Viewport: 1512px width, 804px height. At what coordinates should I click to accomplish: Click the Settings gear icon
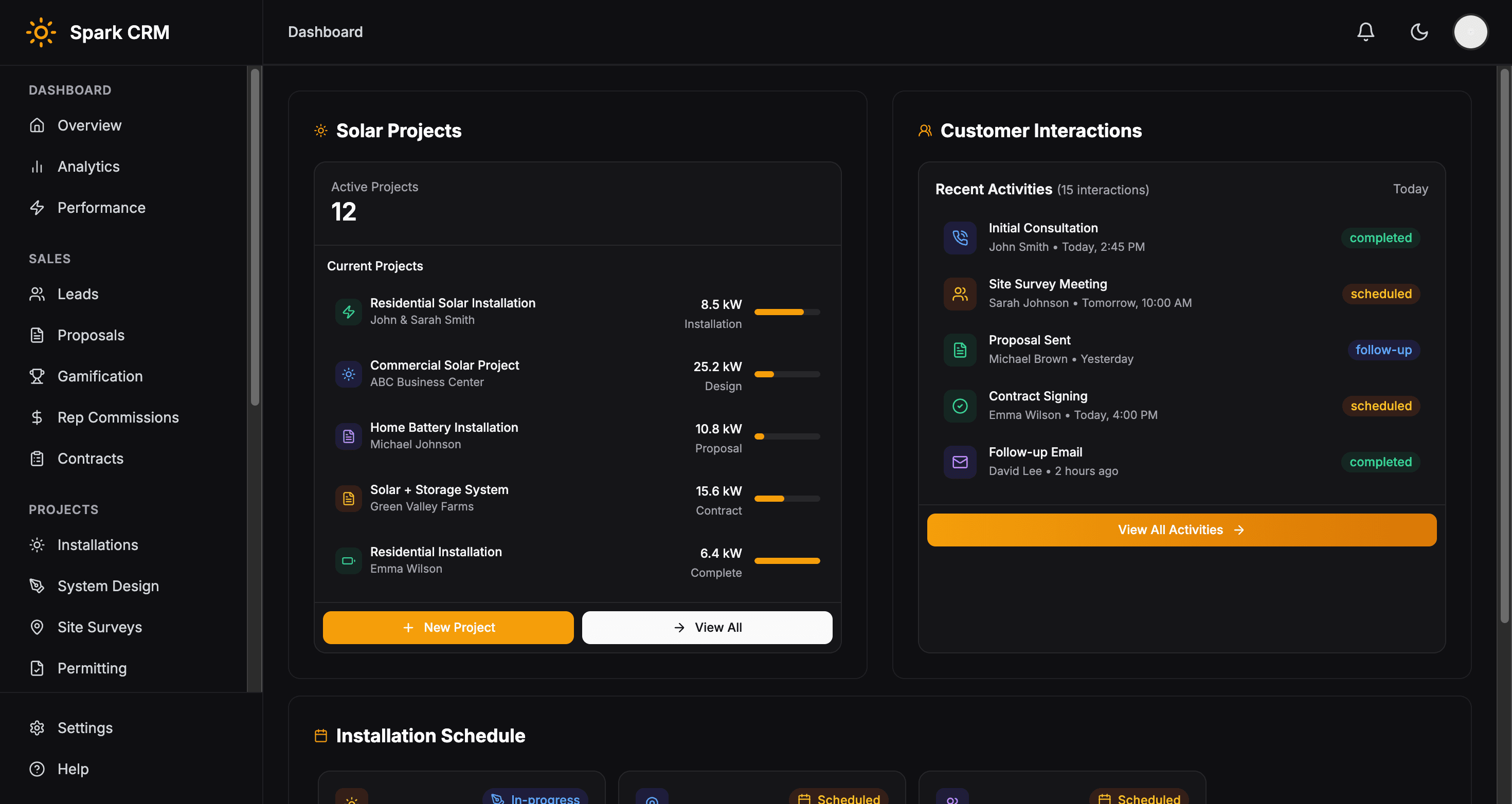37,728
